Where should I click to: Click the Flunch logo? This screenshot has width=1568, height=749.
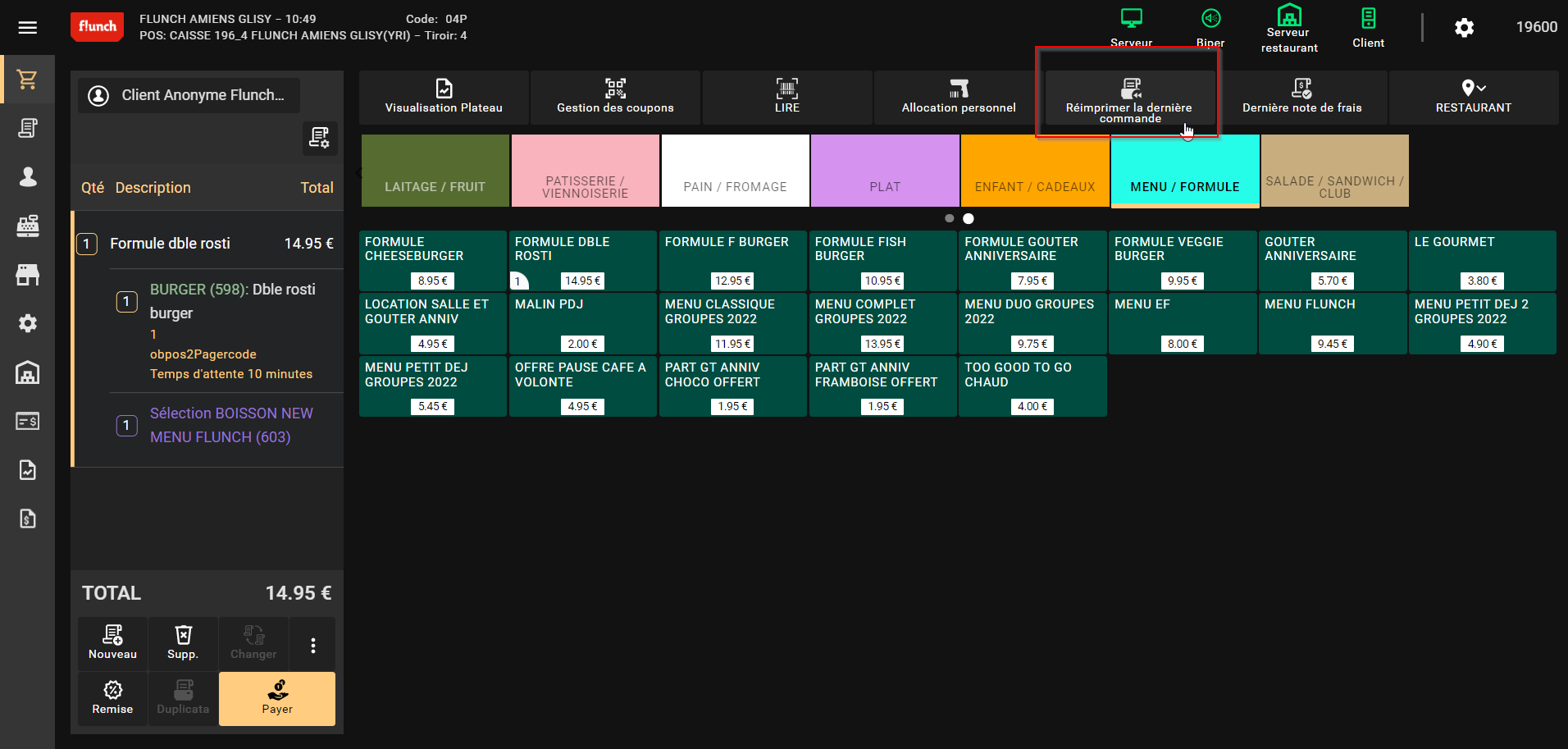tap(98, 26)
